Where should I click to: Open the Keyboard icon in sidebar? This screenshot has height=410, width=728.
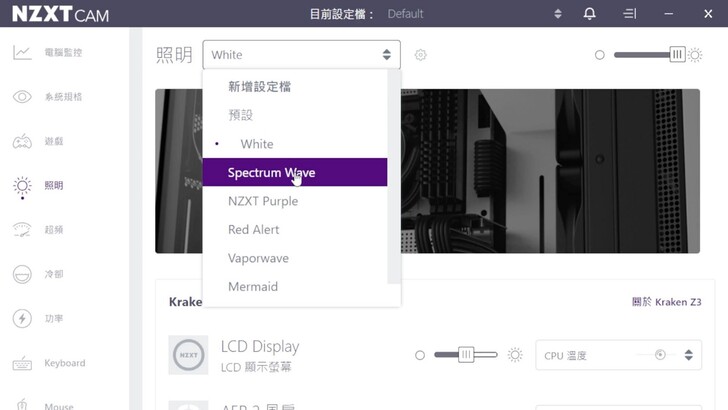coord(22,363)
